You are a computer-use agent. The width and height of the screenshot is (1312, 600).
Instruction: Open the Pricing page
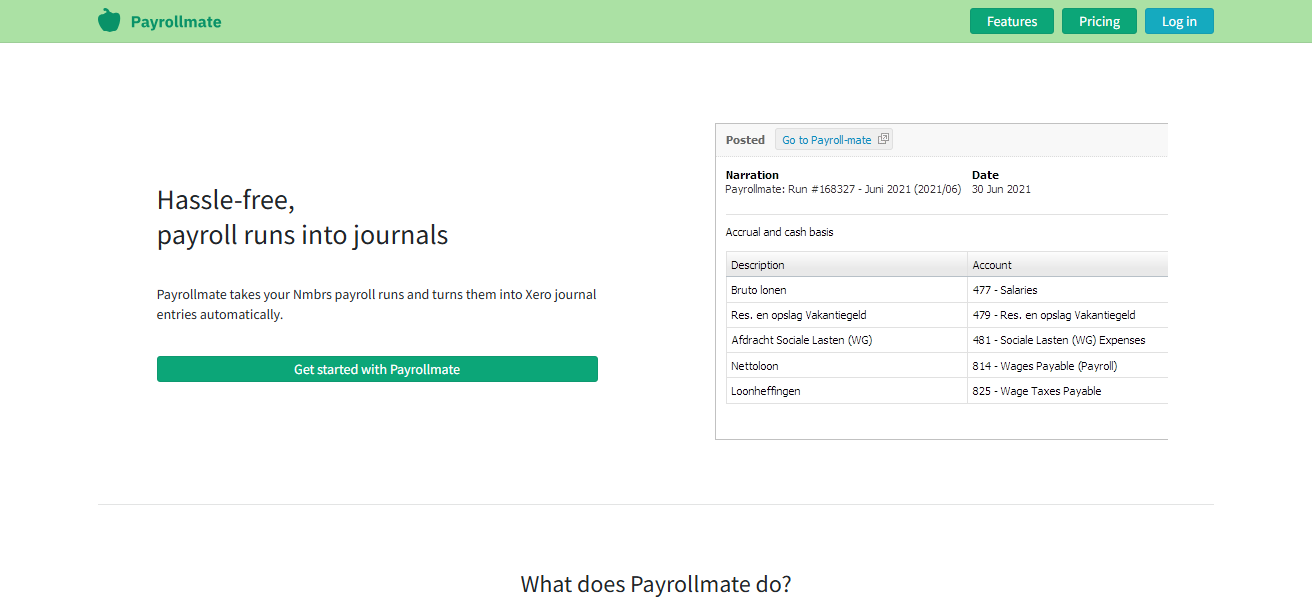tap(1099, 20)
